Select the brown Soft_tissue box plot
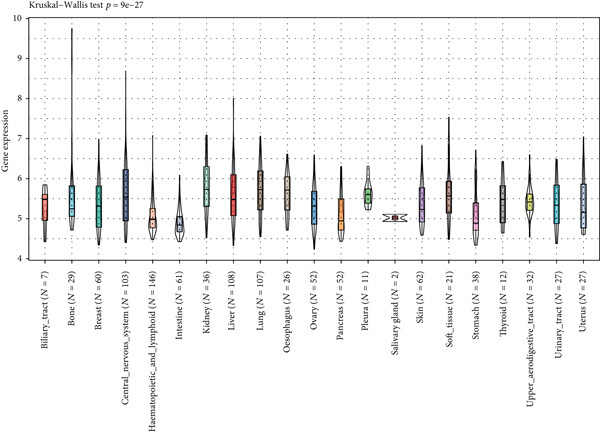The image size is (600, 432). point(449,197)
